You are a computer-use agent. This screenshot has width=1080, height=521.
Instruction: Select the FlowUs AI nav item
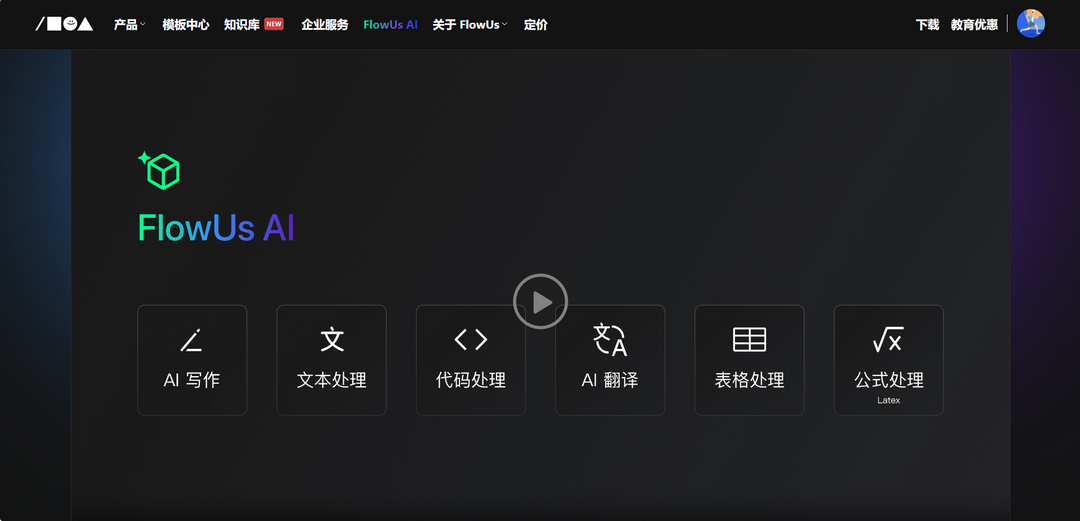click(x=391, y=25)
